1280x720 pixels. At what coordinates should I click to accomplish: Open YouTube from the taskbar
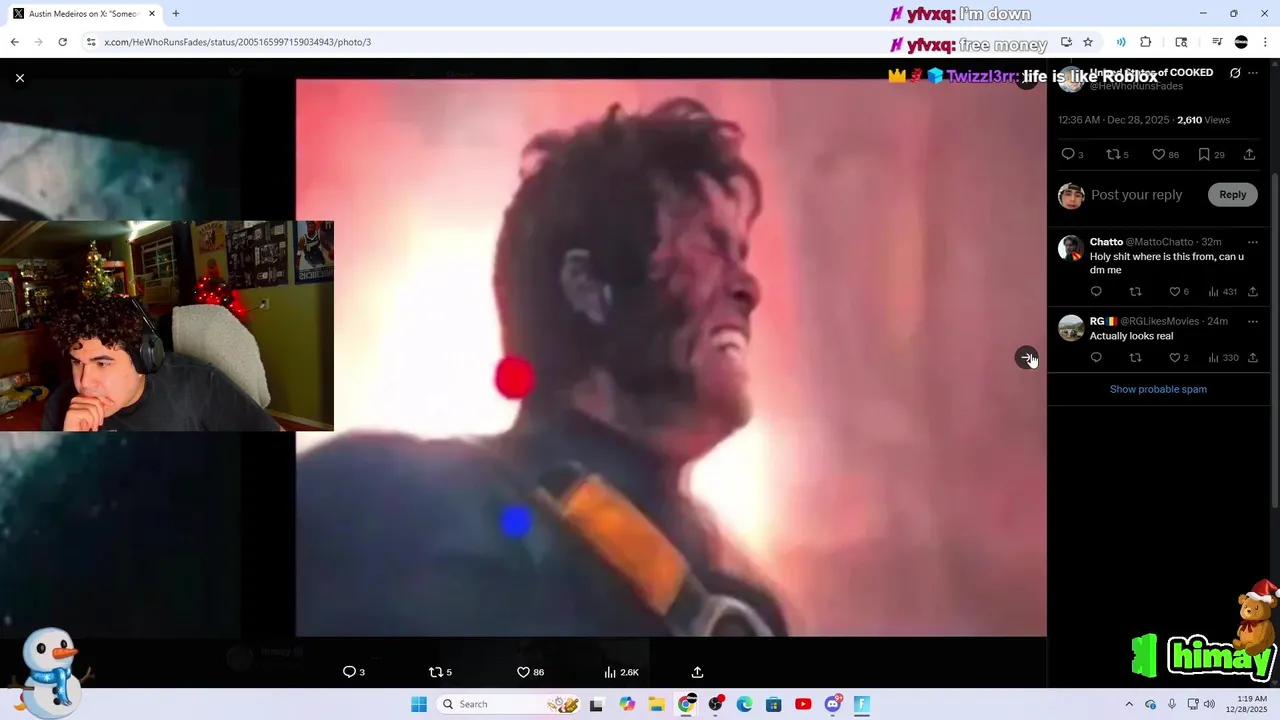tap(803, 704)
